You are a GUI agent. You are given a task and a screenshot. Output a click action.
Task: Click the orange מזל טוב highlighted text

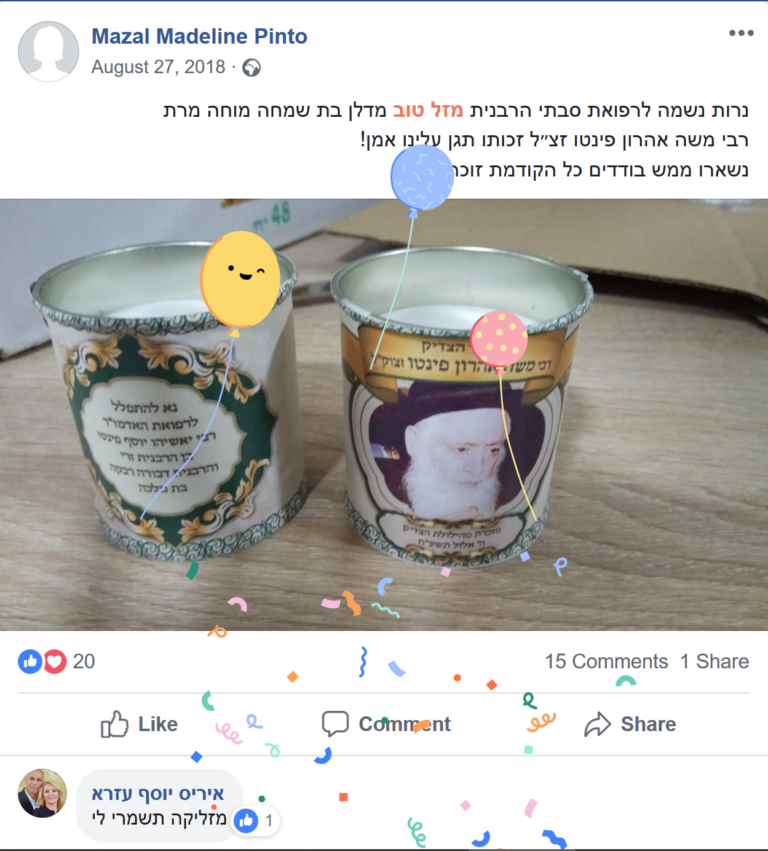(428, 110)
